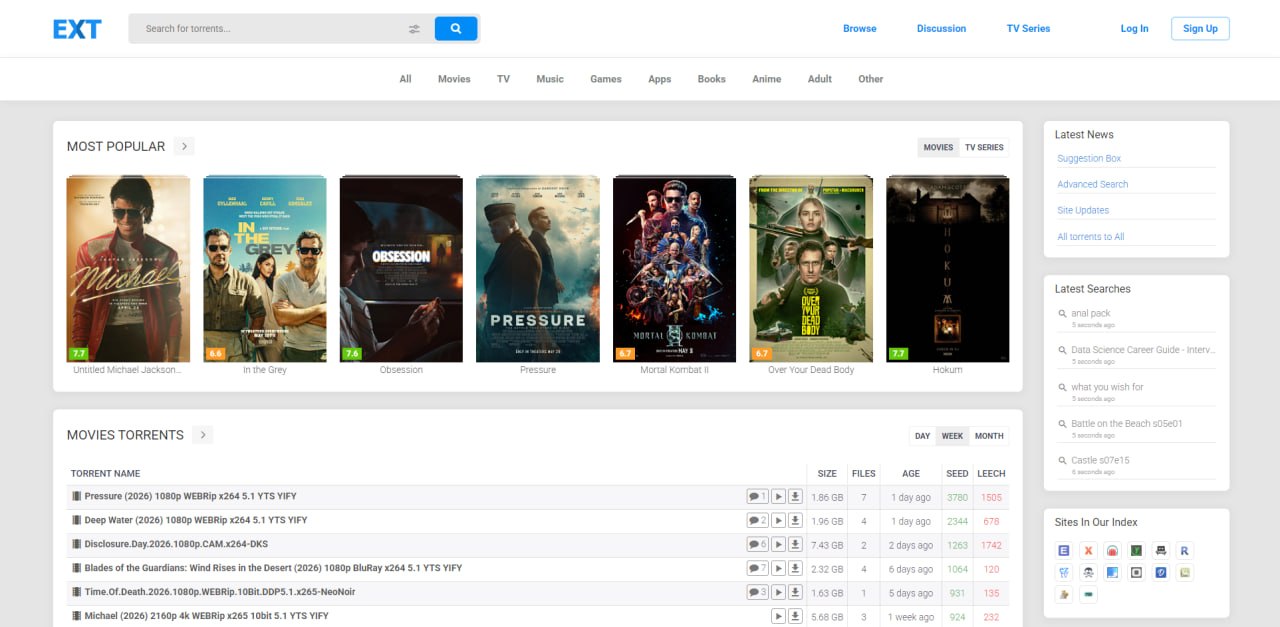
Task: Open comments for Disclosure.Day CAM torrent
Action: [x=757, y=544]
